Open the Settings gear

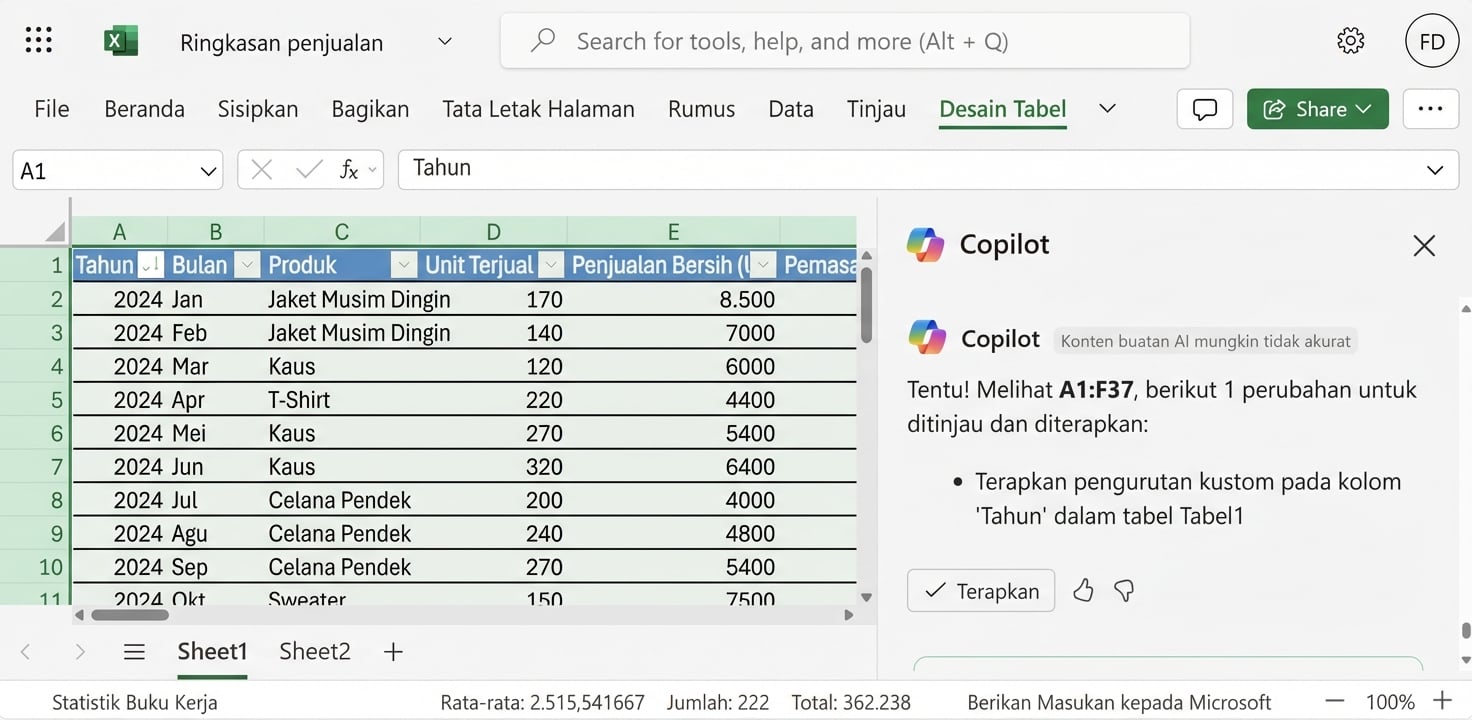pyautogui.click(x=1350, y=40)
